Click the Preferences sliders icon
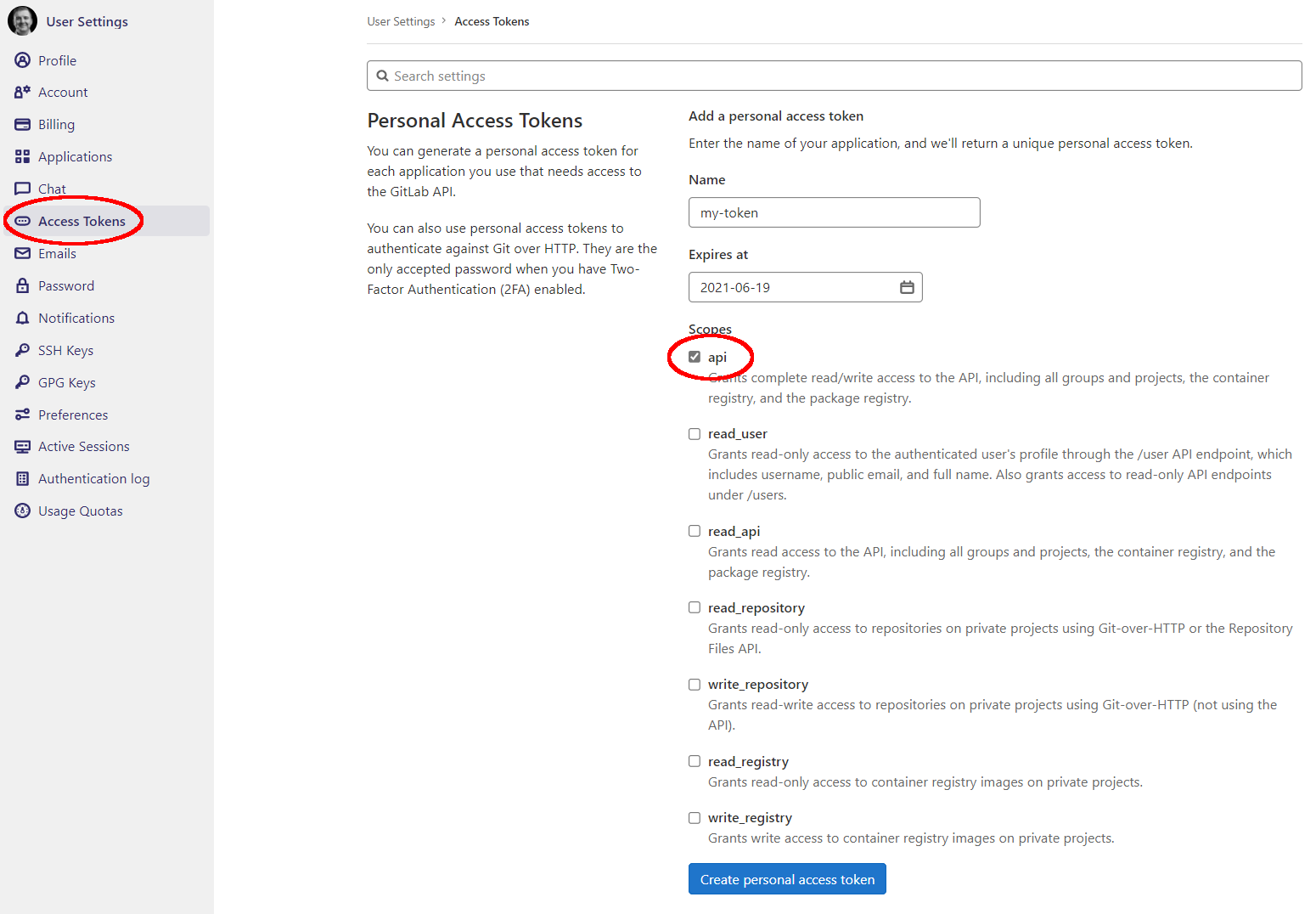The height and width of the screenshot is (914, 1316). (22, 415)
